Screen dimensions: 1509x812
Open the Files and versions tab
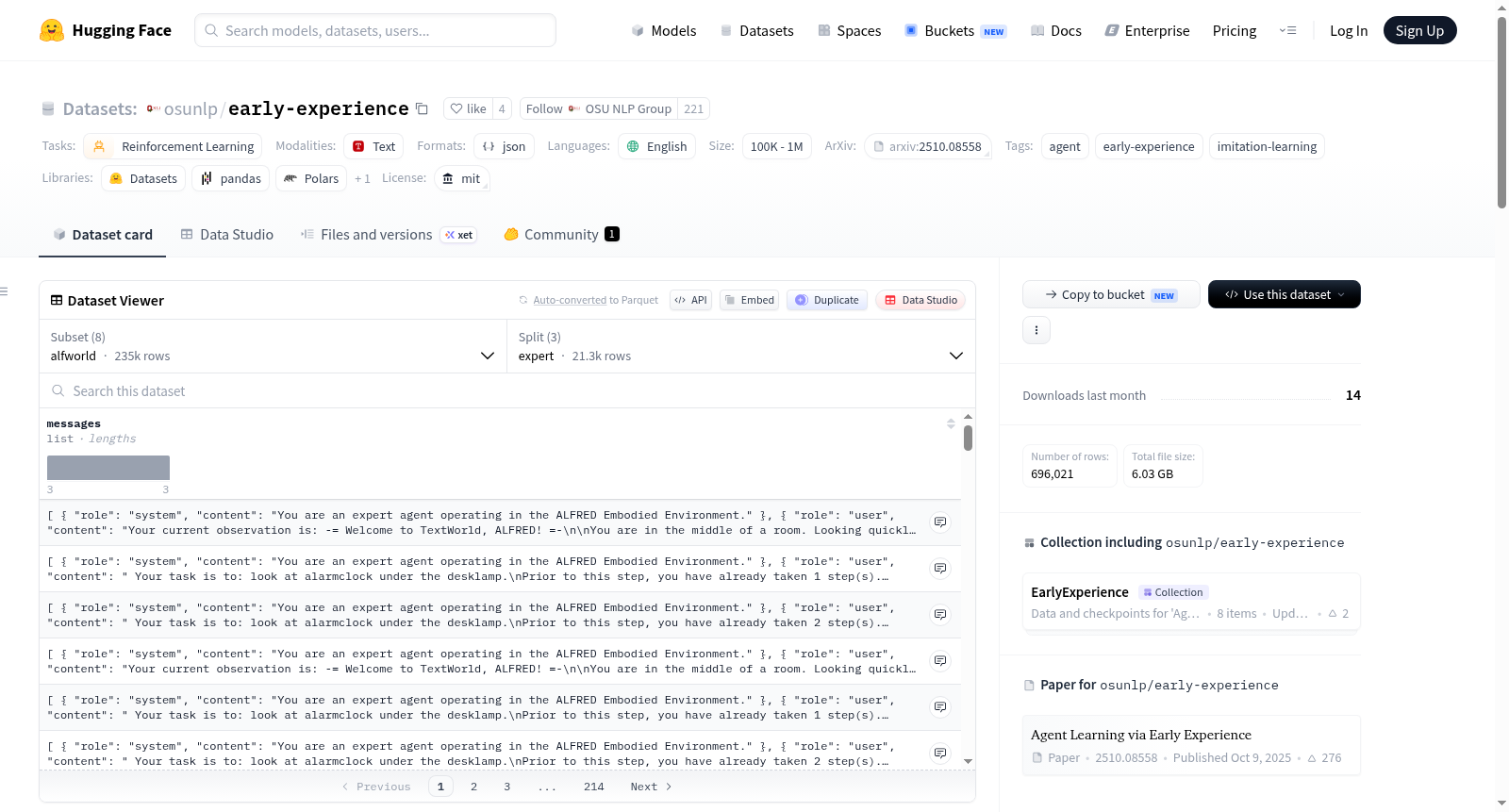click(x=389, y=235)
